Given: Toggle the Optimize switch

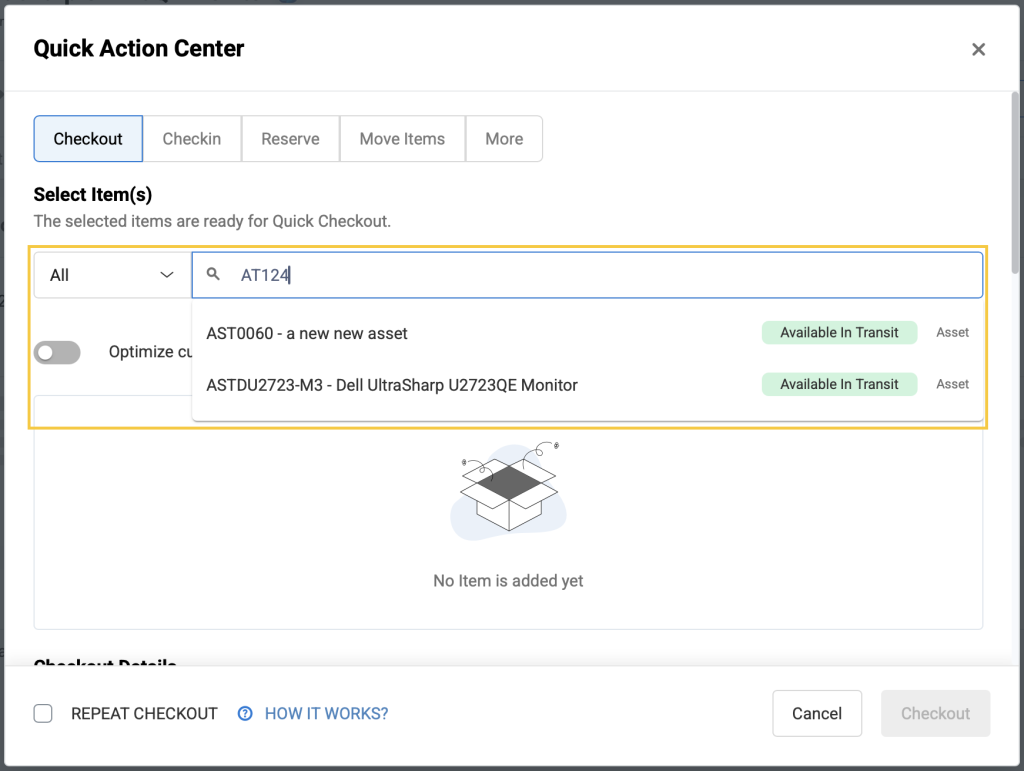Looking at the screenshot, I should coord(57,353).
